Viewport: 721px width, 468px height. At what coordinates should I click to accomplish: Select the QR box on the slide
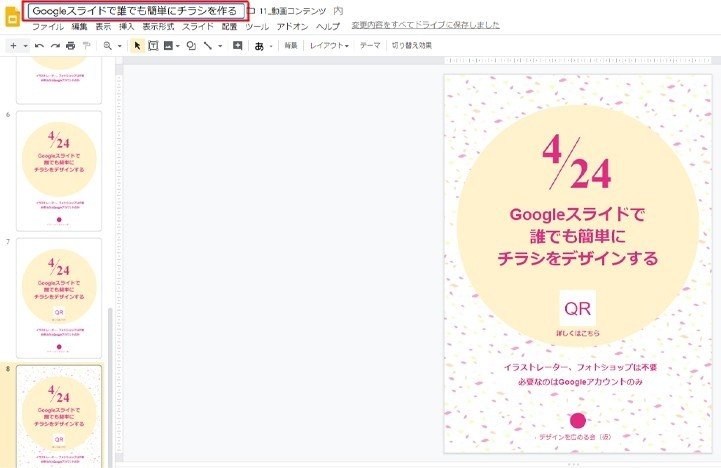pyautogui.click(x=578, y=308)
